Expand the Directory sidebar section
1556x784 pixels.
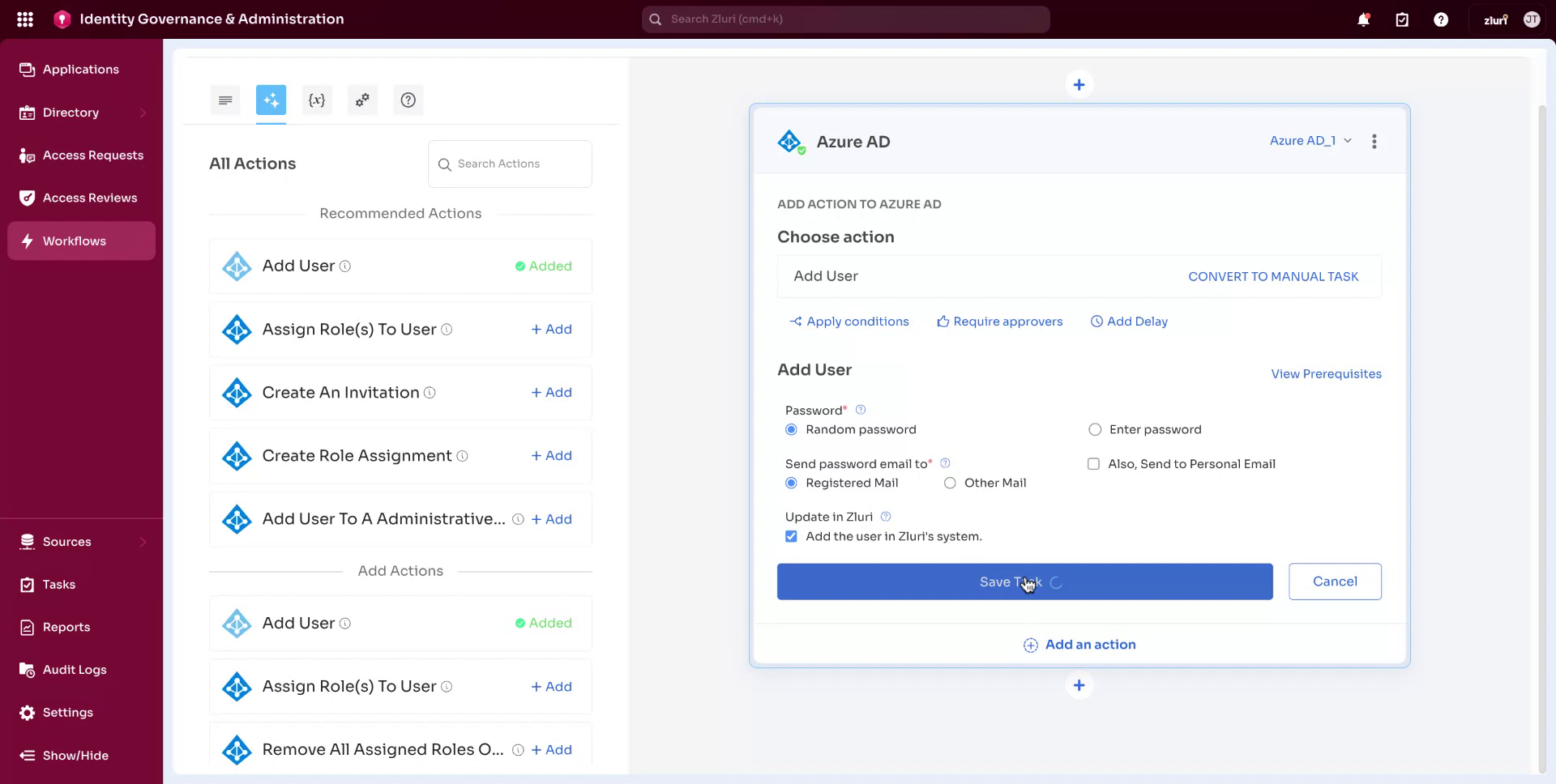pyautogui.click(x=71, y=113)
